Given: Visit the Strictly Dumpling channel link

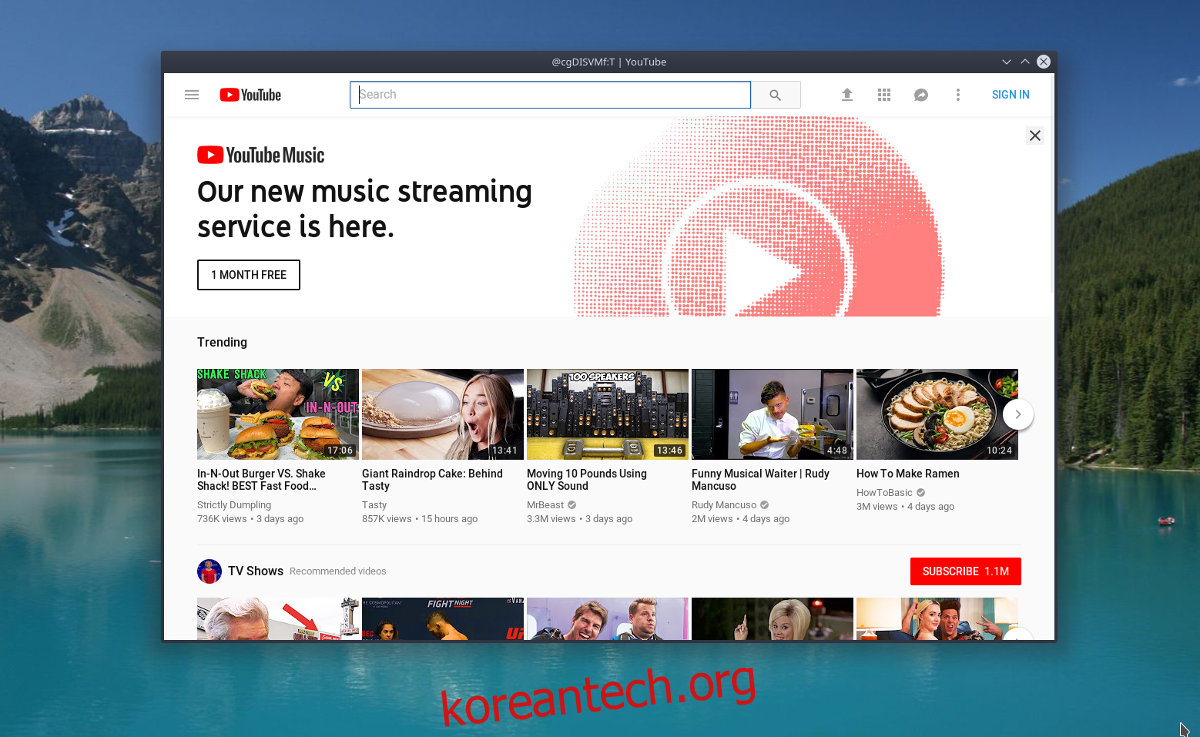Looking at the screenshot, I should (x=234, y=505).
